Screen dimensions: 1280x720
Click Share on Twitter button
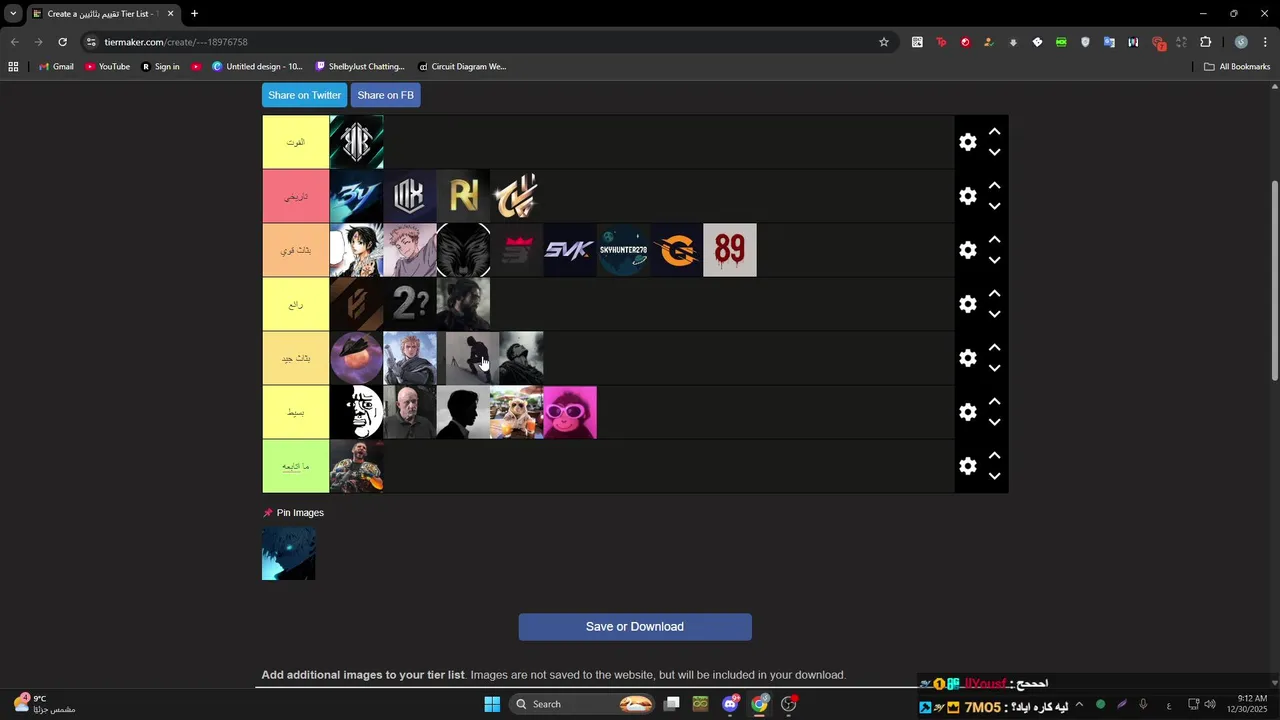pyautogui.click(x=304, y=95)
